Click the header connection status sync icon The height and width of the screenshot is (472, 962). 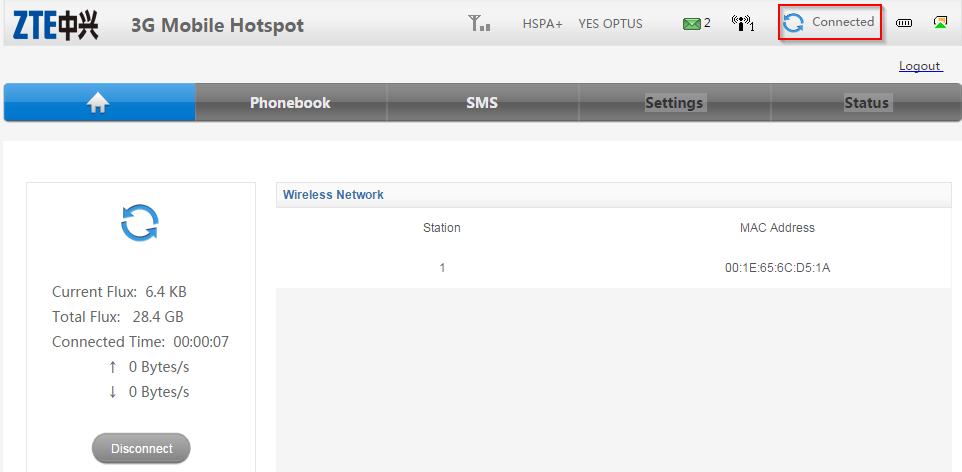coord(793,23)
